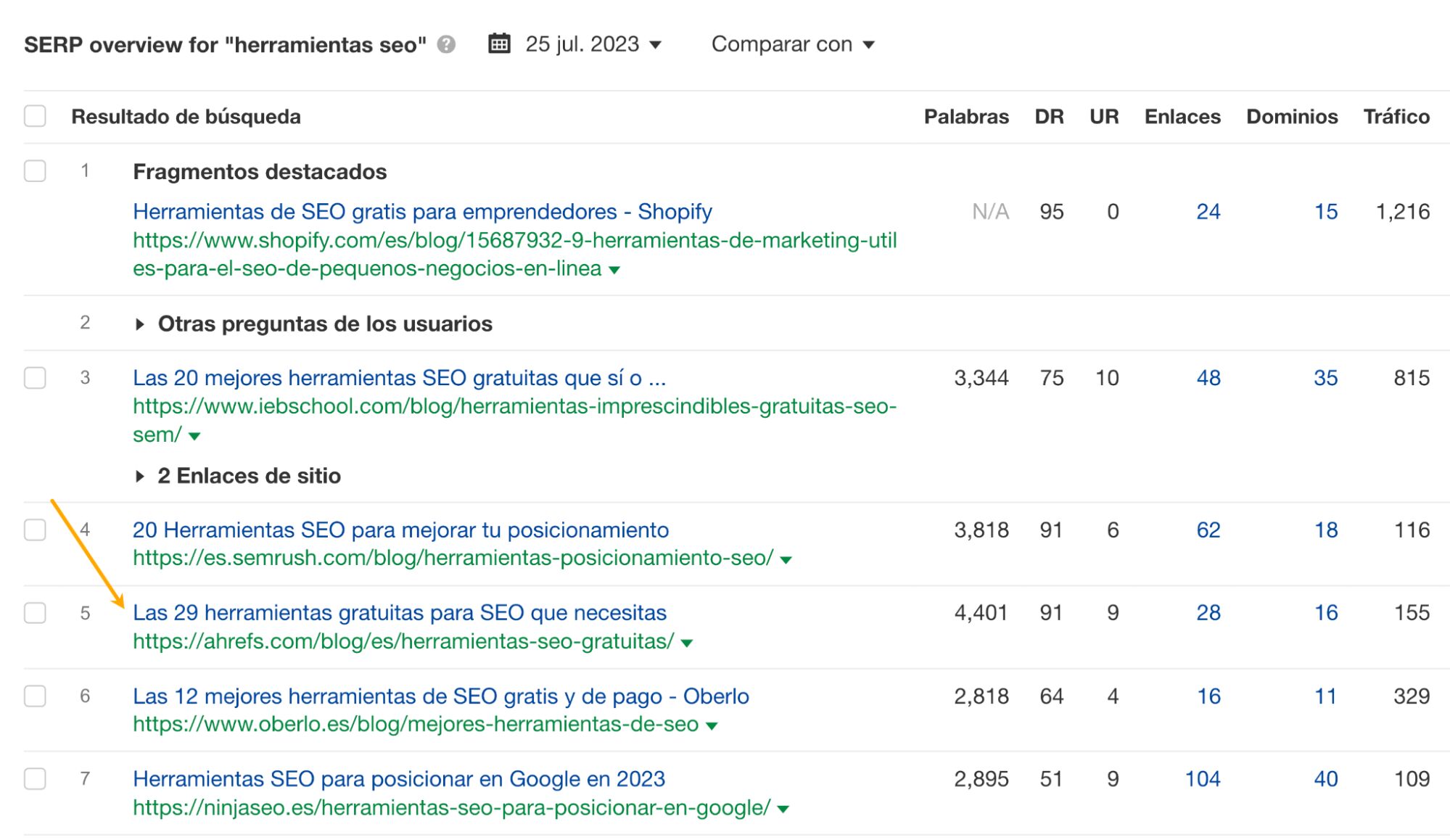1450x840 pixels.
Task: Click the calendar icon next to the date
Action: pyautogui.click(x=500, y=44)
